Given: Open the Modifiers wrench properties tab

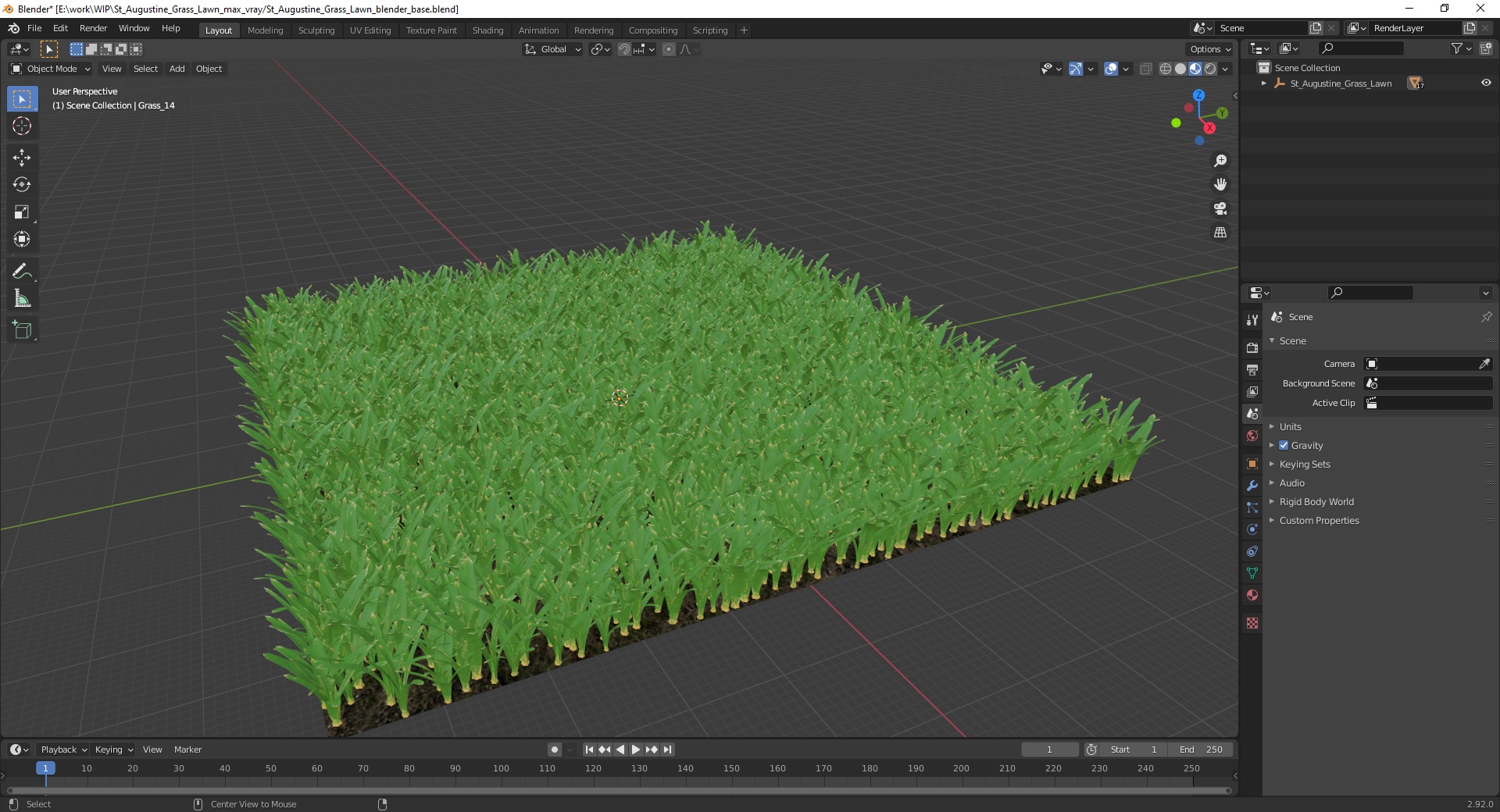Looking at the screenshot, I should click(1252, 486).
